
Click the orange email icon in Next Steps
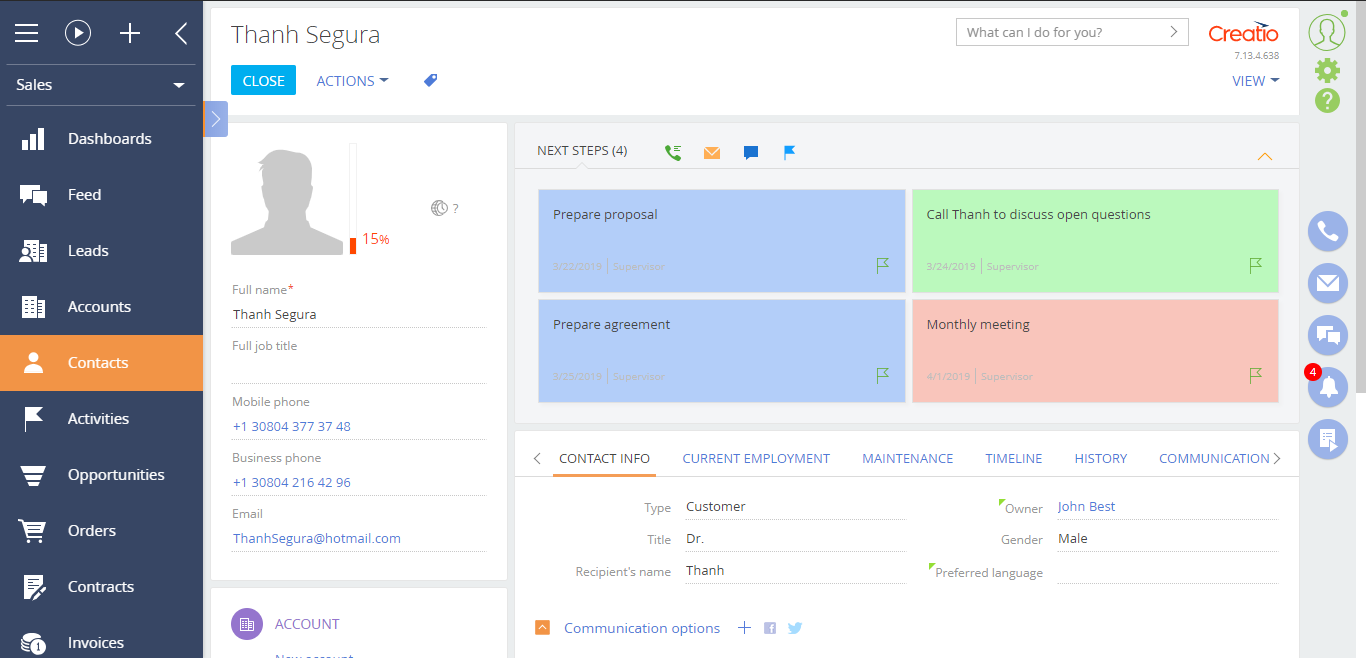[x=711, y=153]
